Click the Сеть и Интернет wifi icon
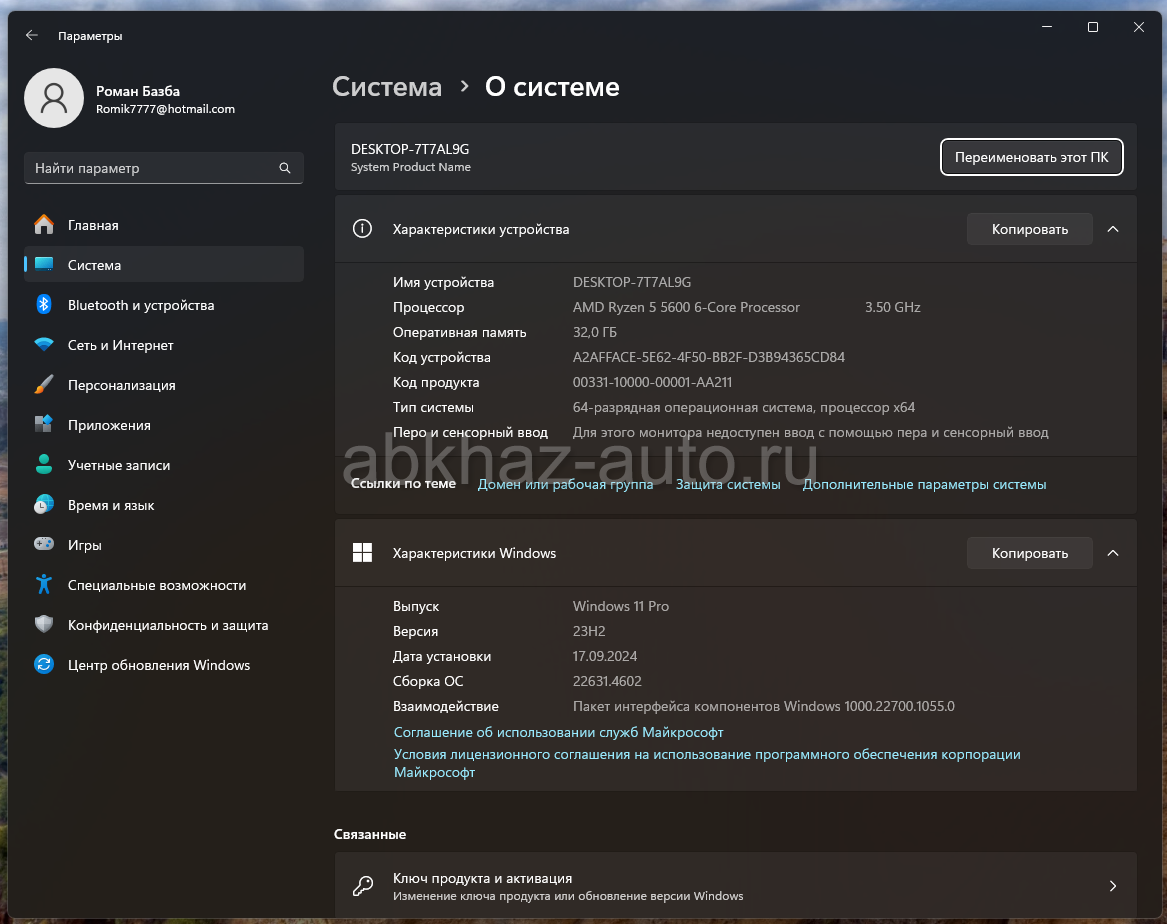The image size is (1167, 924). 44,345
